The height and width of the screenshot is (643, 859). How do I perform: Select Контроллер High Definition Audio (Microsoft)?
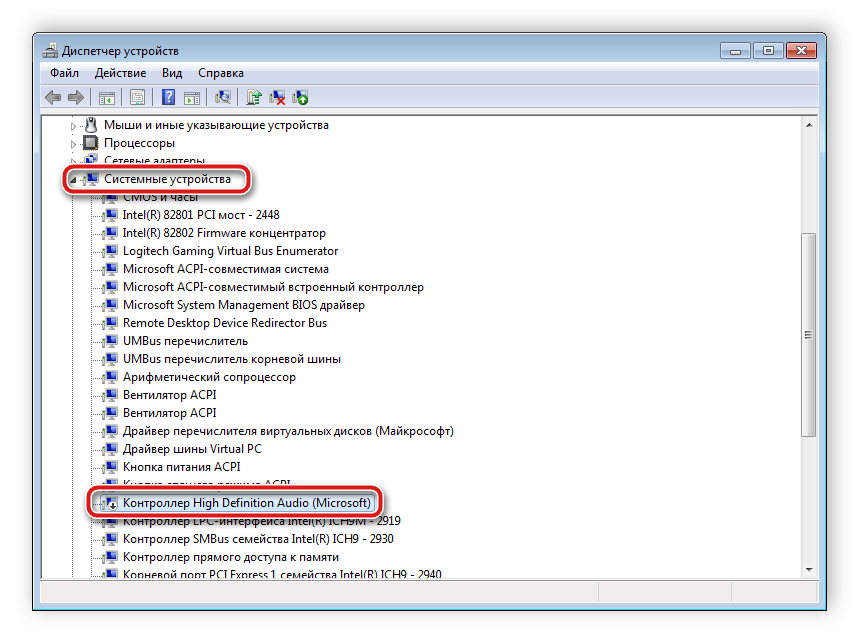(247, 503)
